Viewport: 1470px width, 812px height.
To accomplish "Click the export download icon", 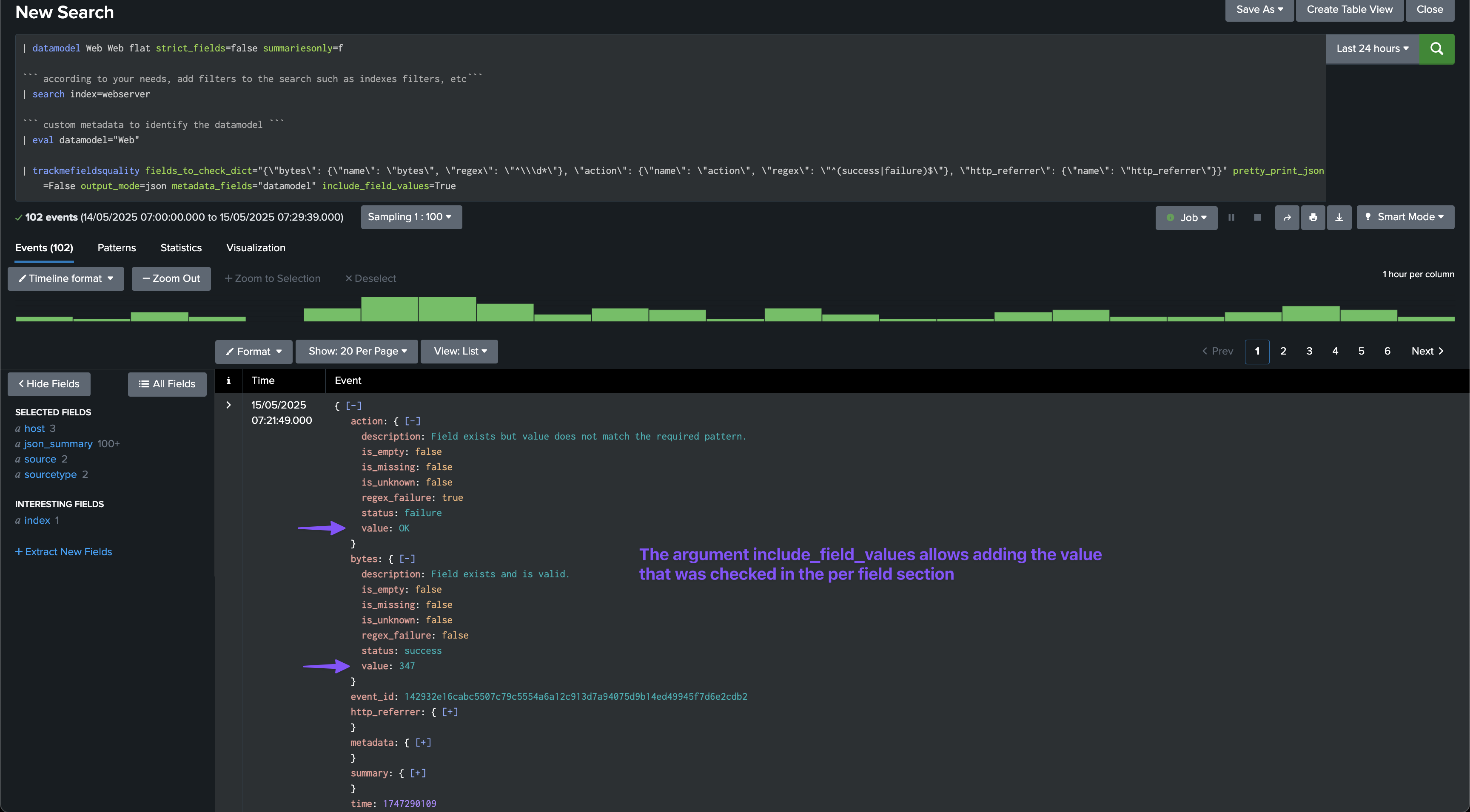I will pos(1339,217).
